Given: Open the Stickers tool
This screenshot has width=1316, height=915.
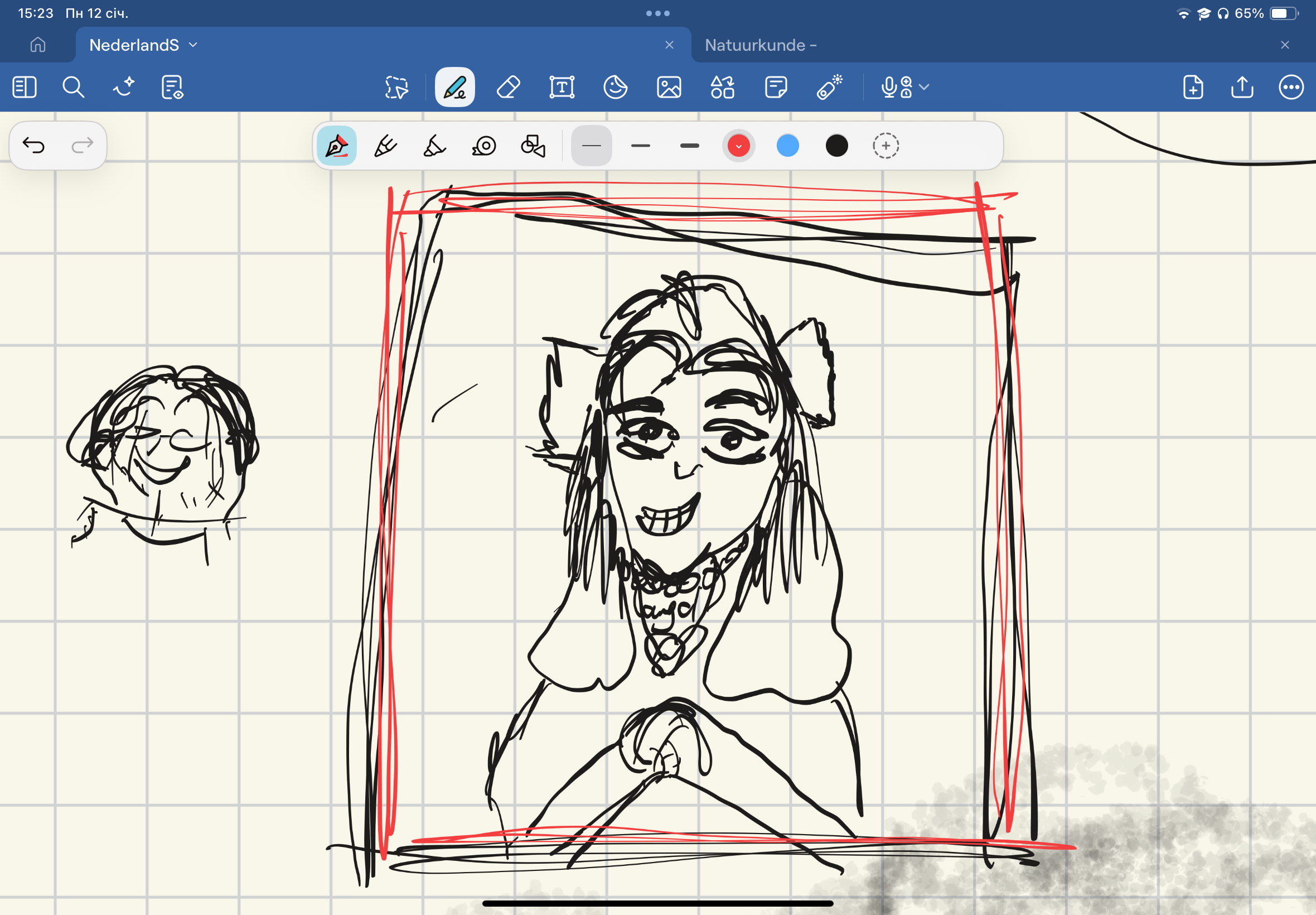Looking at the screenshot, I should [x=615, y=88].
